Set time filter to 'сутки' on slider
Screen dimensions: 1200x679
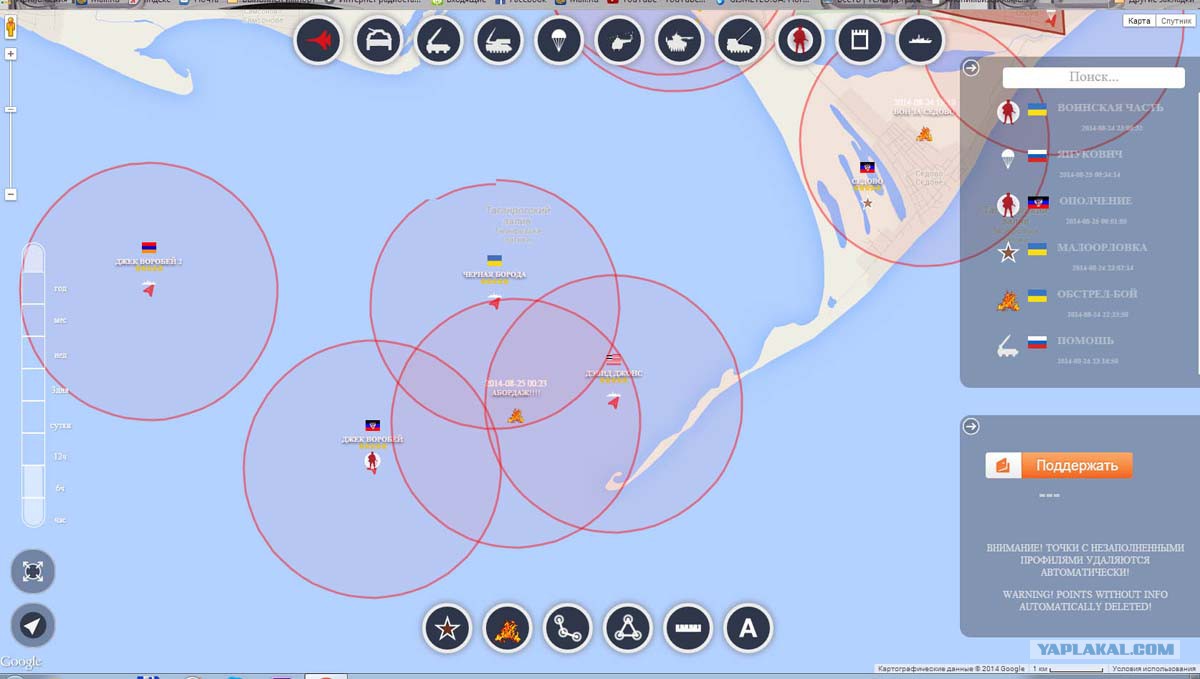point(61,426)
